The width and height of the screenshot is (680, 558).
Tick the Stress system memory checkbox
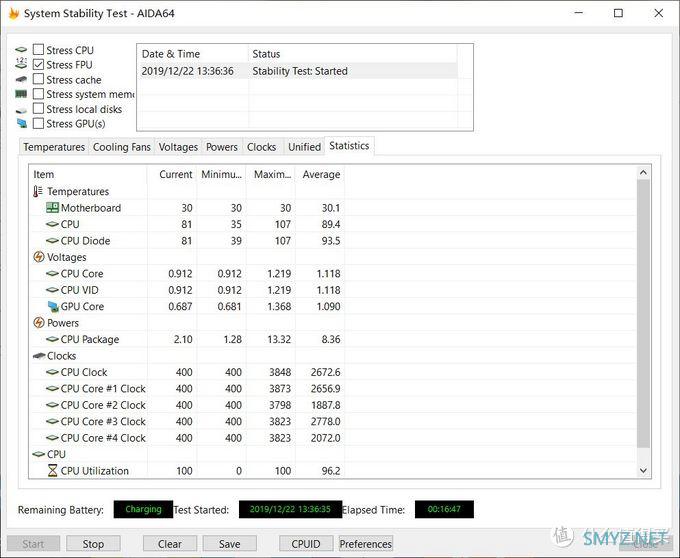pyautogui.click(x=39, y=94)
